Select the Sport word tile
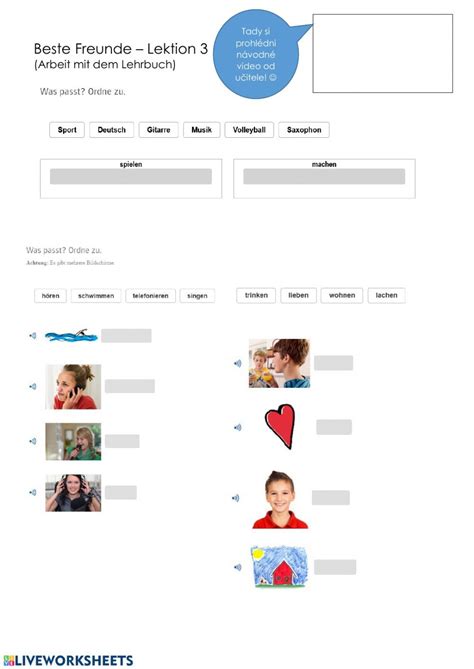 [x=67, y=130]
